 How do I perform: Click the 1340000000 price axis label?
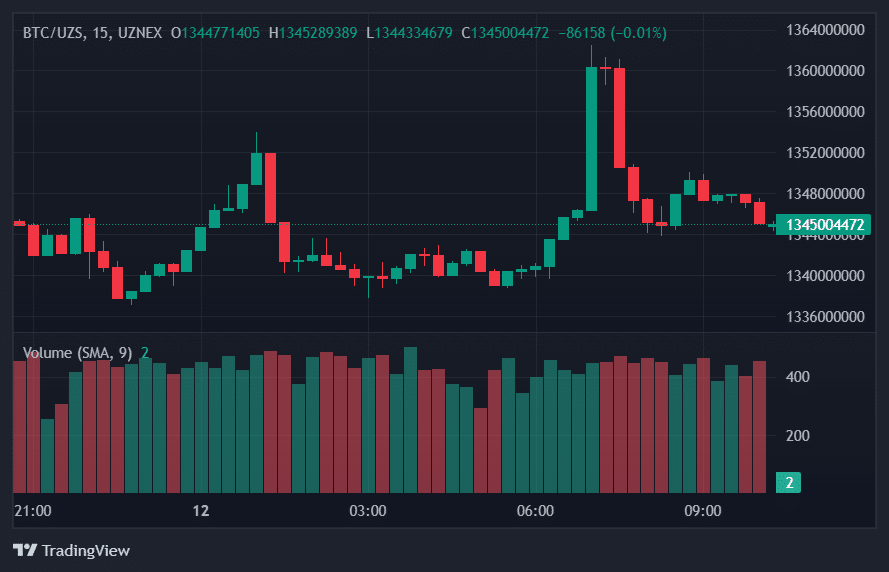[825, 276]
